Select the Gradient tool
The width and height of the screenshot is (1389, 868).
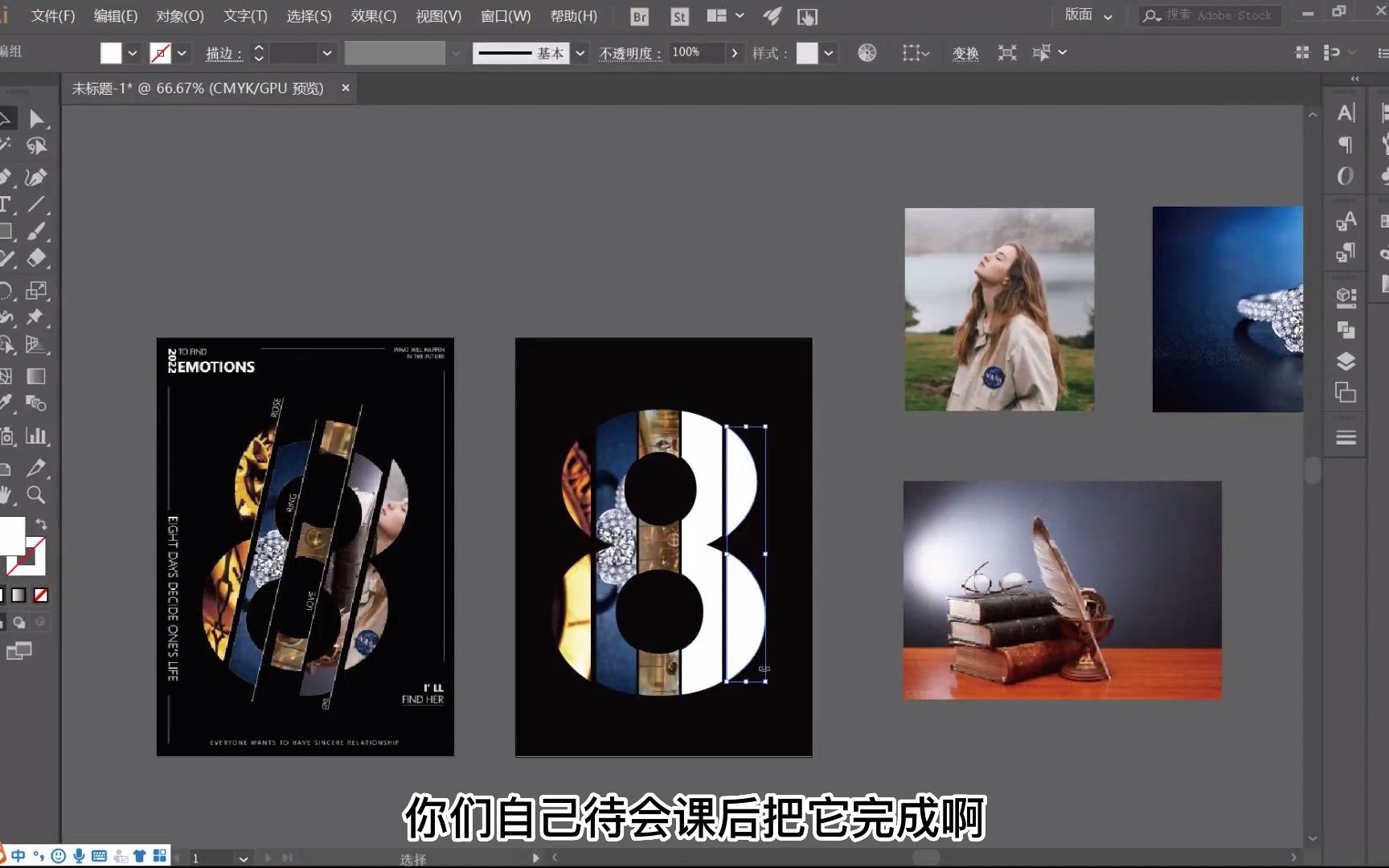(36, 375)
